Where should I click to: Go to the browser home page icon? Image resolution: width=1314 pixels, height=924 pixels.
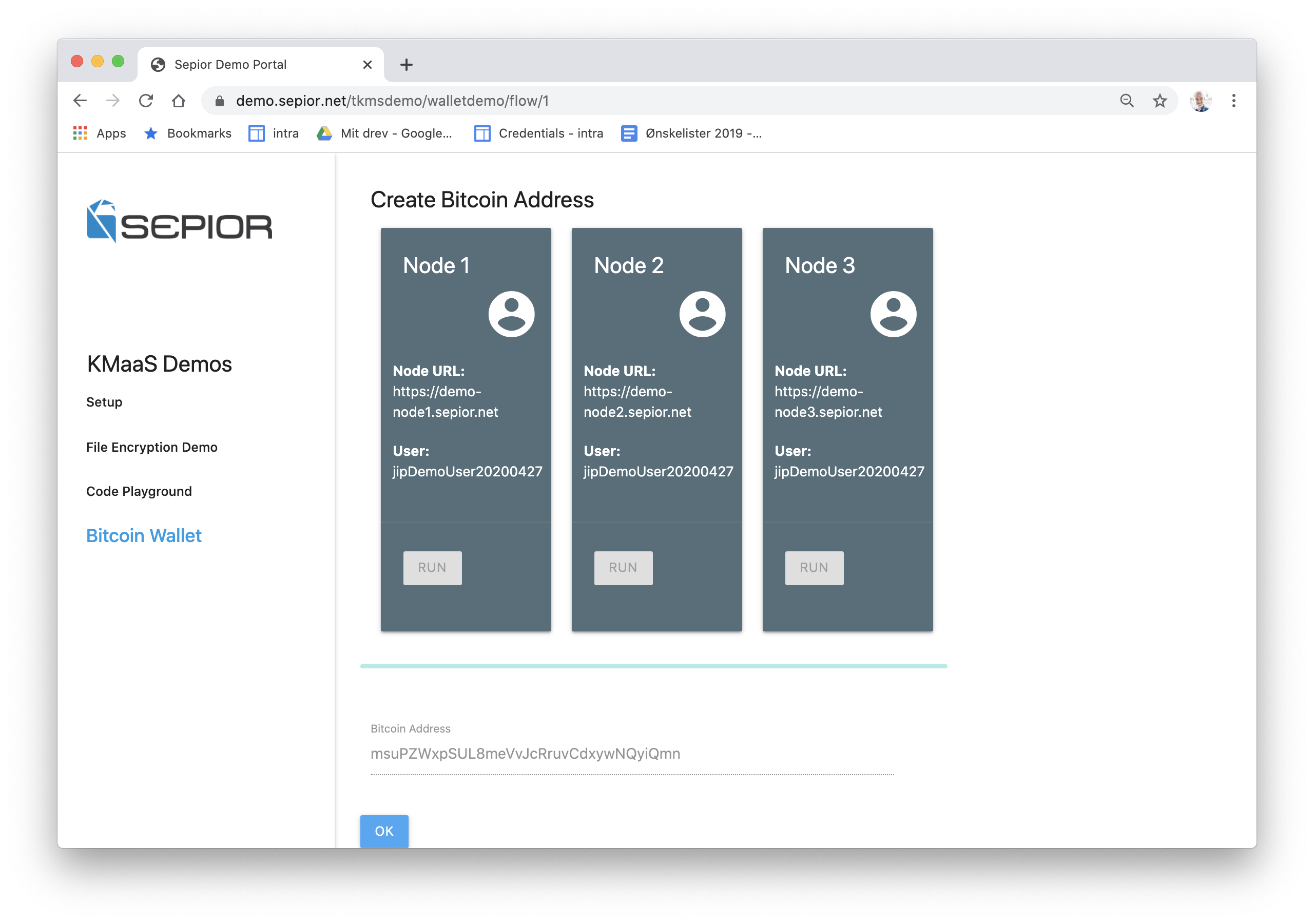[179, 101]
